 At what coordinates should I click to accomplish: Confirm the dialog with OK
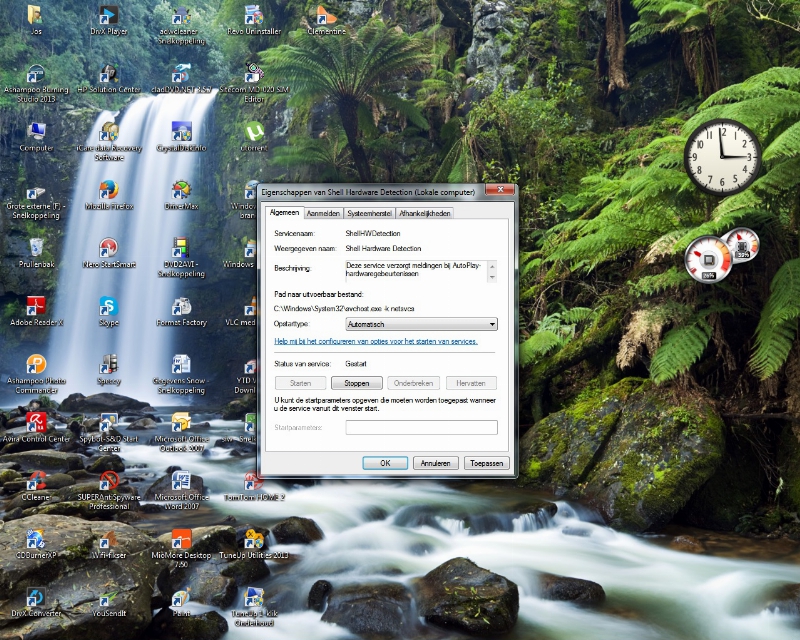coord(385,463)
